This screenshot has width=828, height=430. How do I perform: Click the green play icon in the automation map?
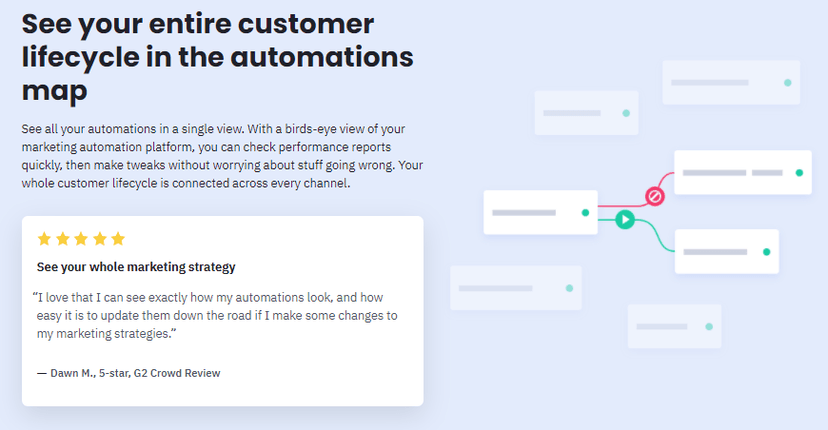pos(625,219)
